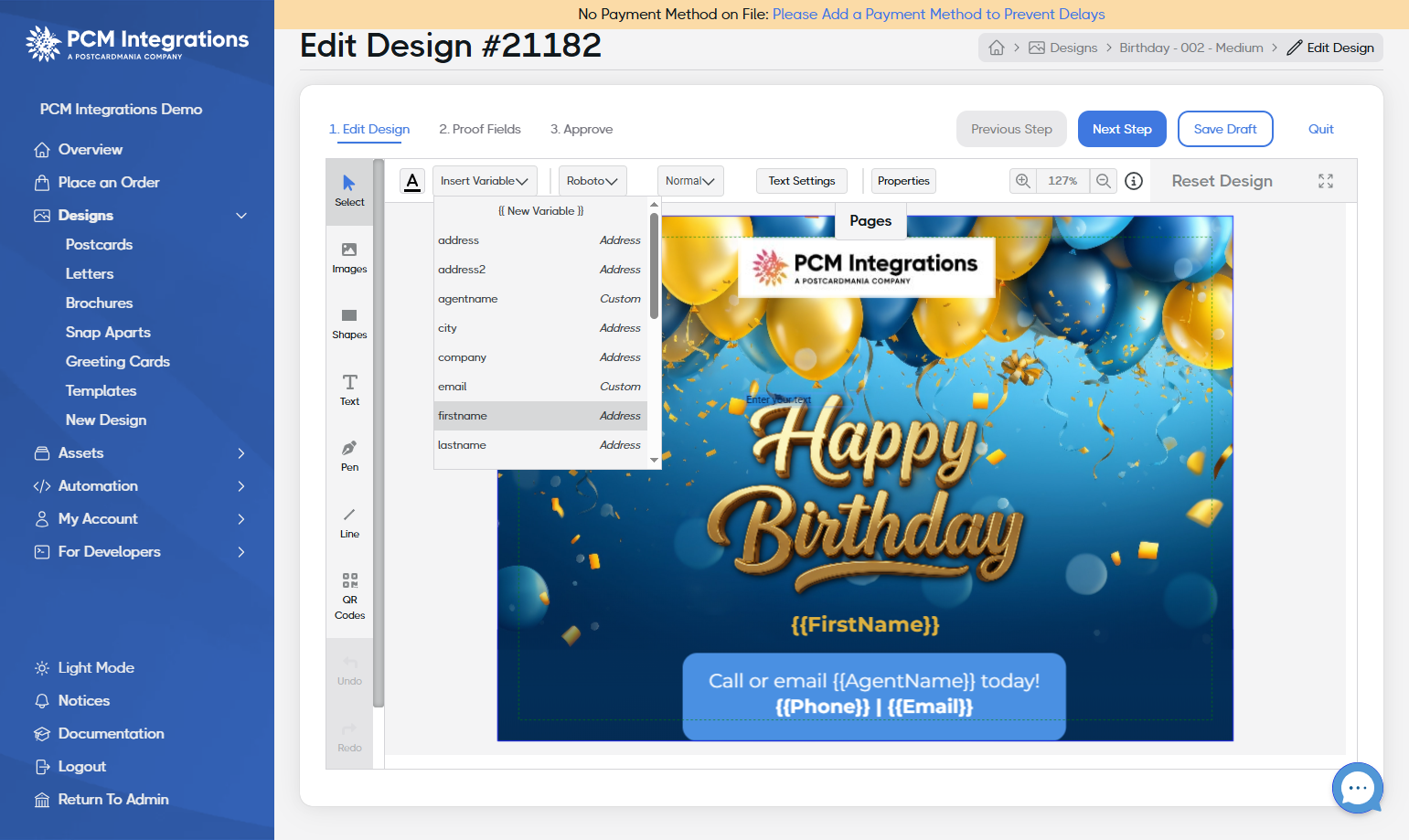This screenshot has width=1409, height=840.
Task: Select the address variable
Action: tap(539, 240)
